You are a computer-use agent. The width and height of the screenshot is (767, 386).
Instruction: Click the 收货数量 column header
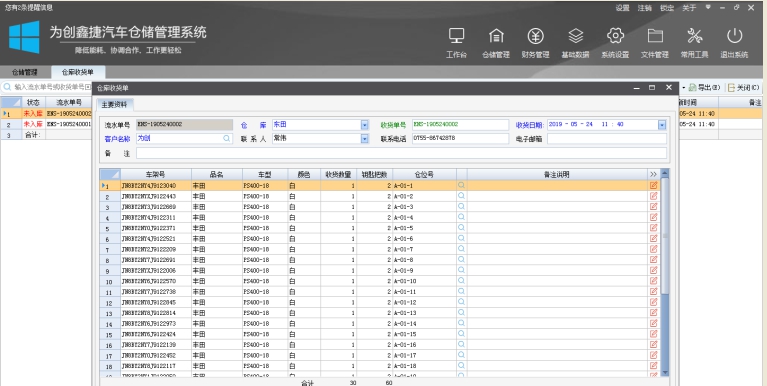coord(338,174)
